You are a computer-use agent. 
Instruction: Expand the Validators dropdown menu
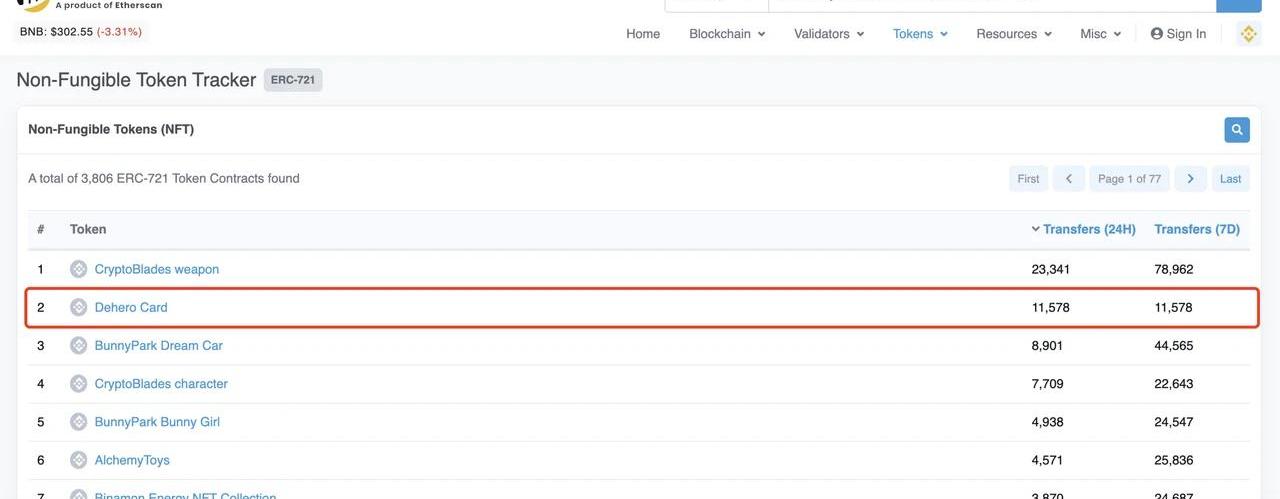[829, 34]
